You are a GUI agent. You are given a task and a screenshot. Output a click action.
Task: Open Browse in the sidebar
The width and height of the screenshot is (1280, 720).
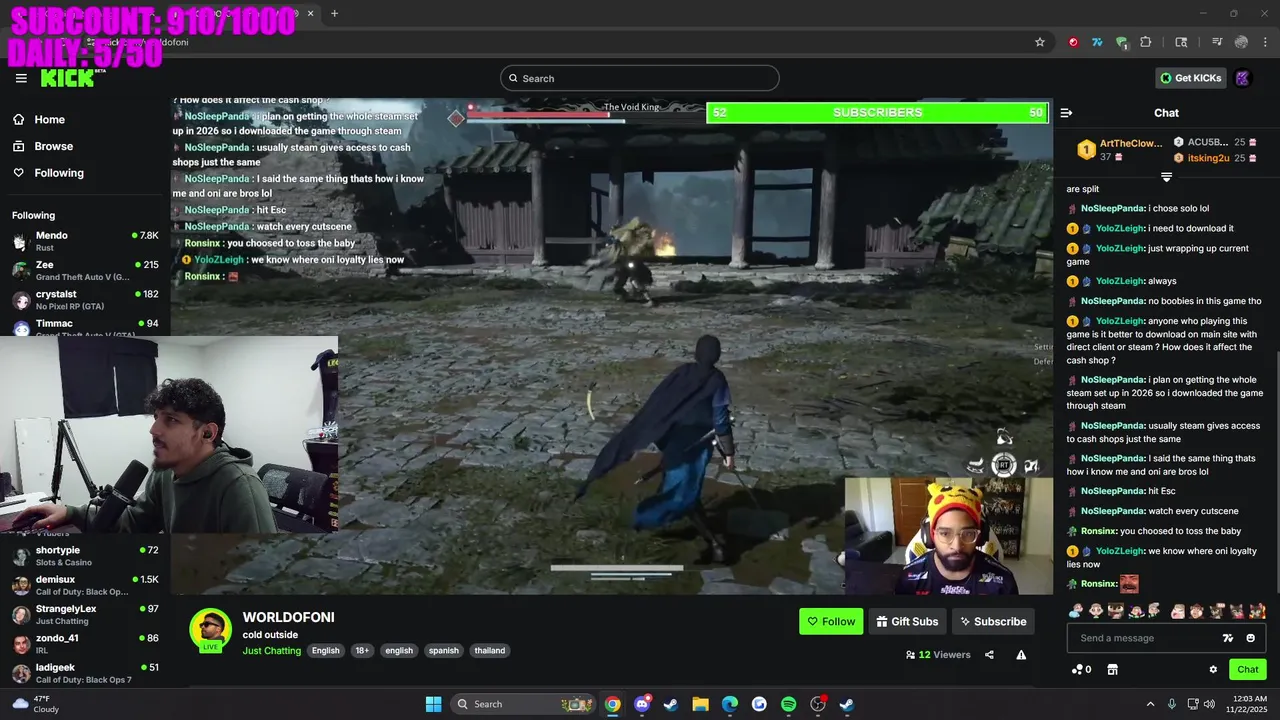click(x=53, y=146)
